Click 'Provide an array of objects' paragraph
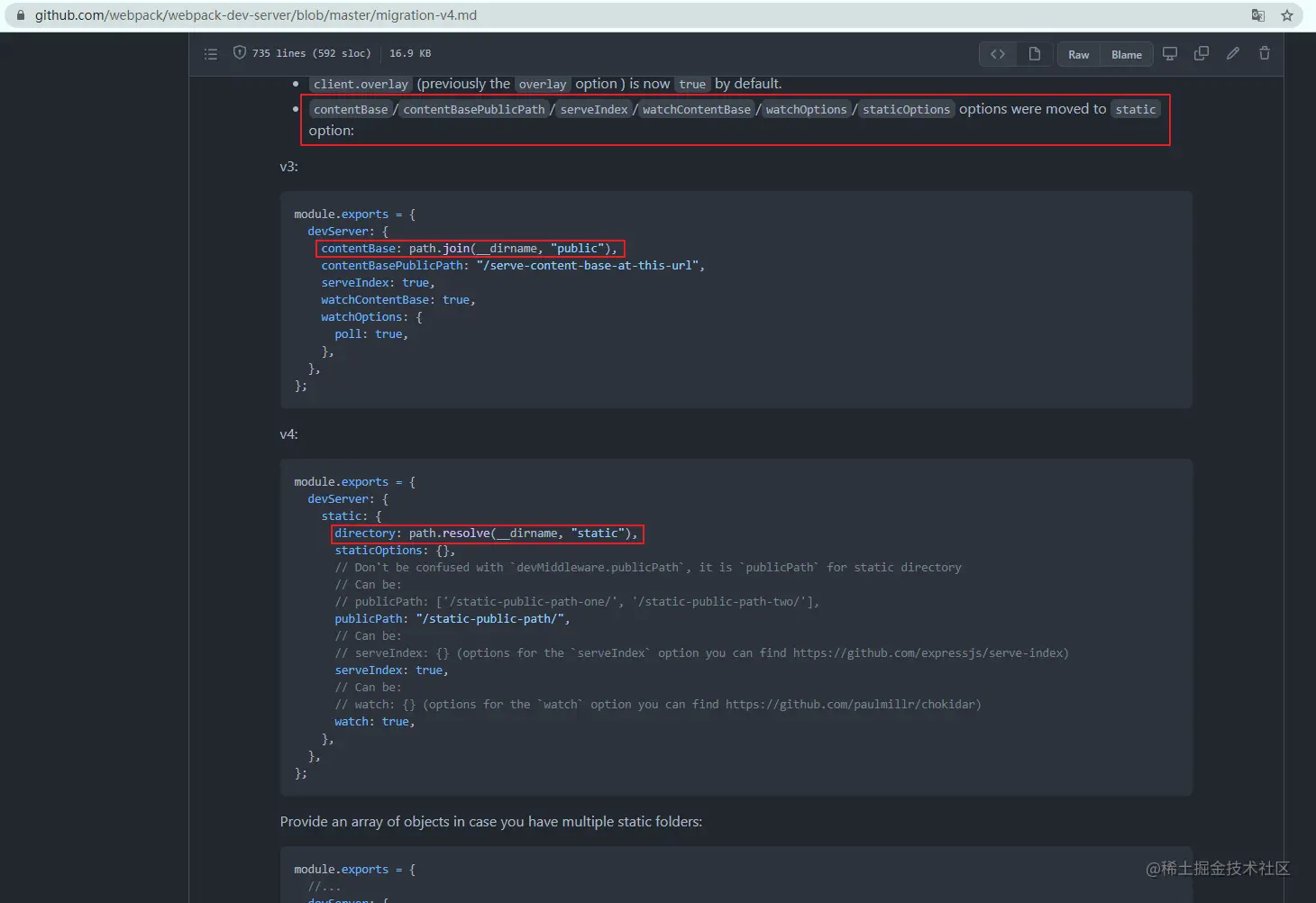Viewport: 1316px width, 903px height. point(491,822)
